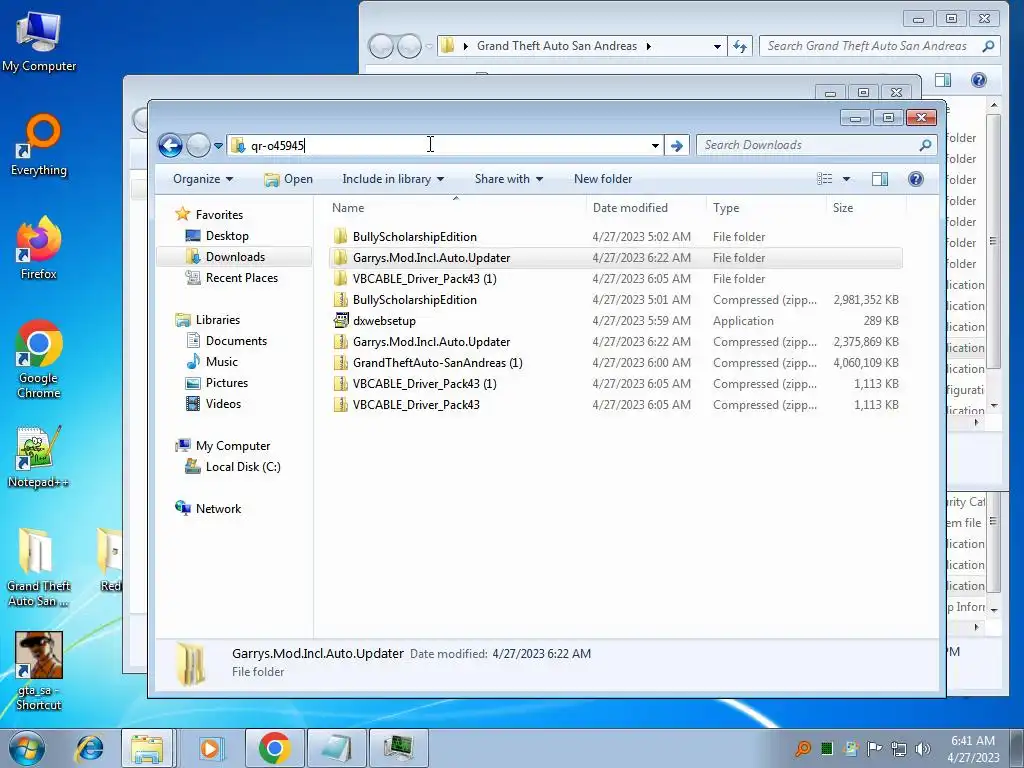Select the GrandTheftAuto-SanAndreas (1) zip file
Viewport: 1024px width, 768px height.
click(616, 362)
